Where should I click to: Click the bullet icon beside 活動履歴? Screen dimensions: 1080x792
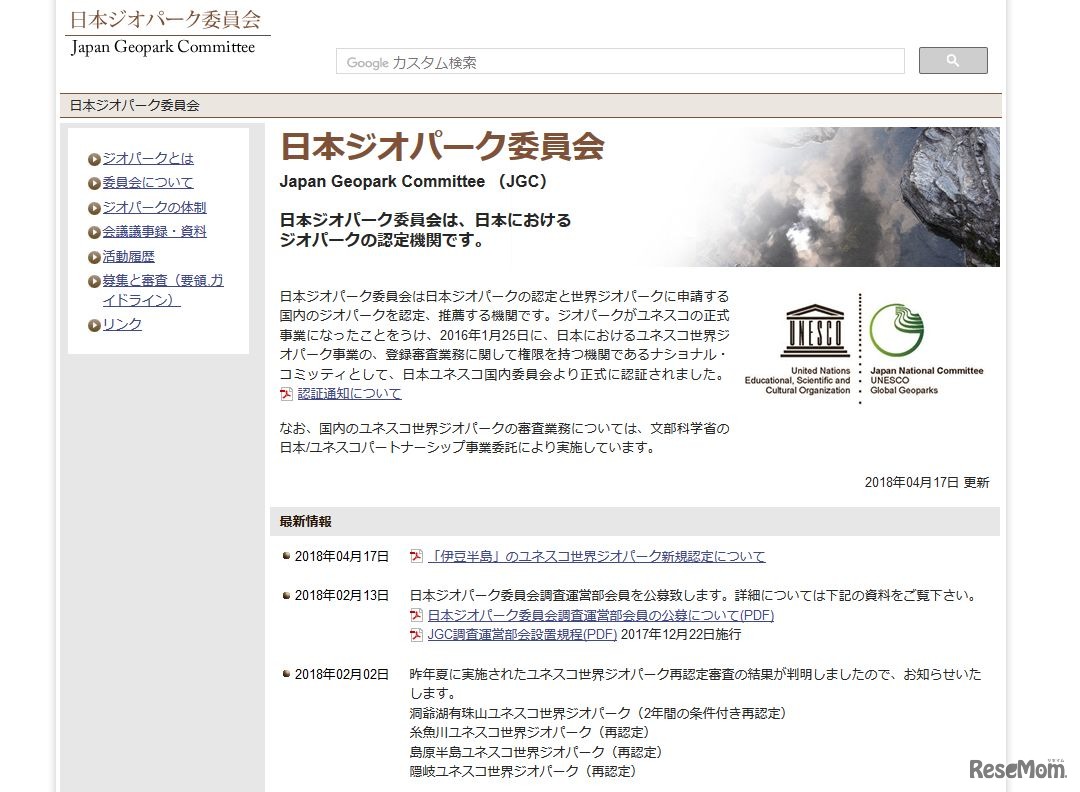94,258
